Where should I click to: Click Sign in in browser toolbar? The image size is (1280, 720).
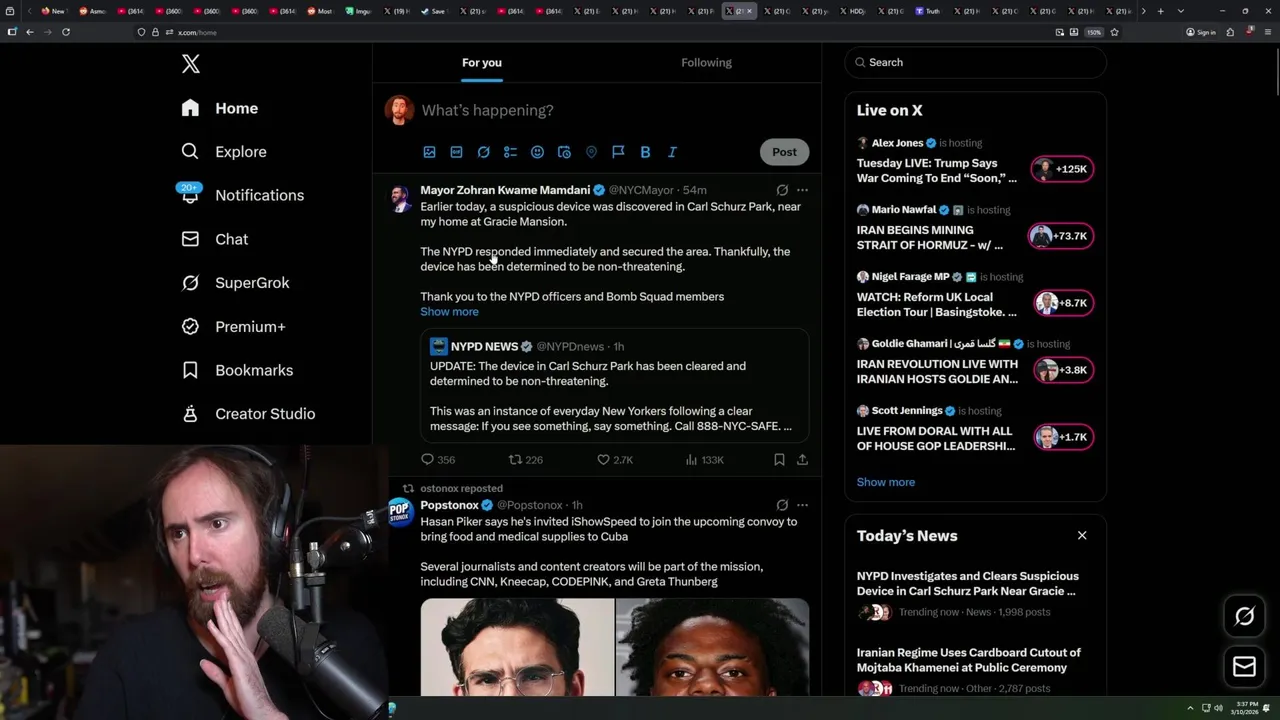pos(1201,32)
